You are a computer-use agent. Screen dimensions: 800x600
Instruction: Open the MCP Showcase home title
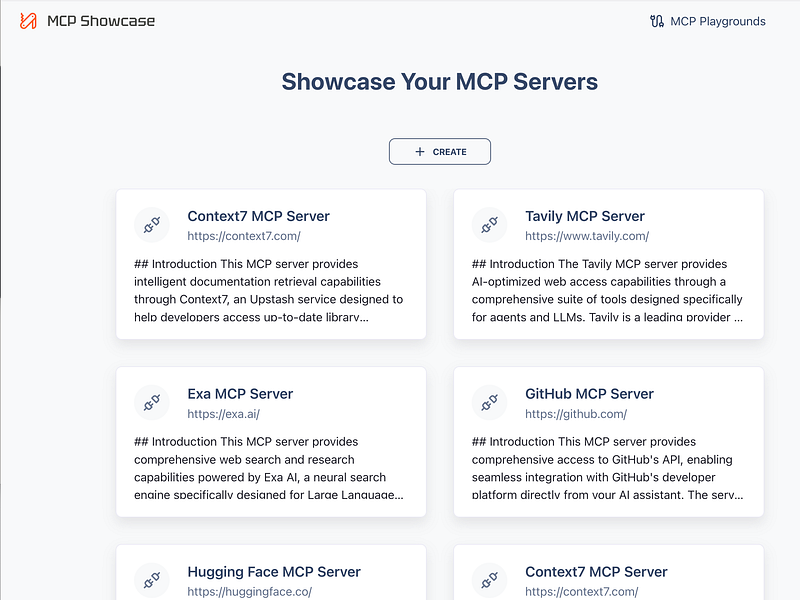(101, 21)
